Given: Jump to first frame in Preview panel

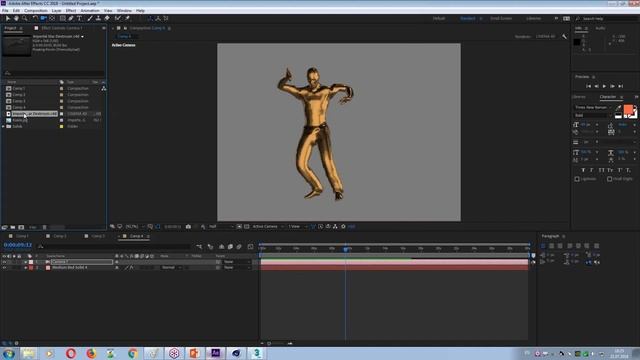Looking at the screenshot, I should [588, 86].
